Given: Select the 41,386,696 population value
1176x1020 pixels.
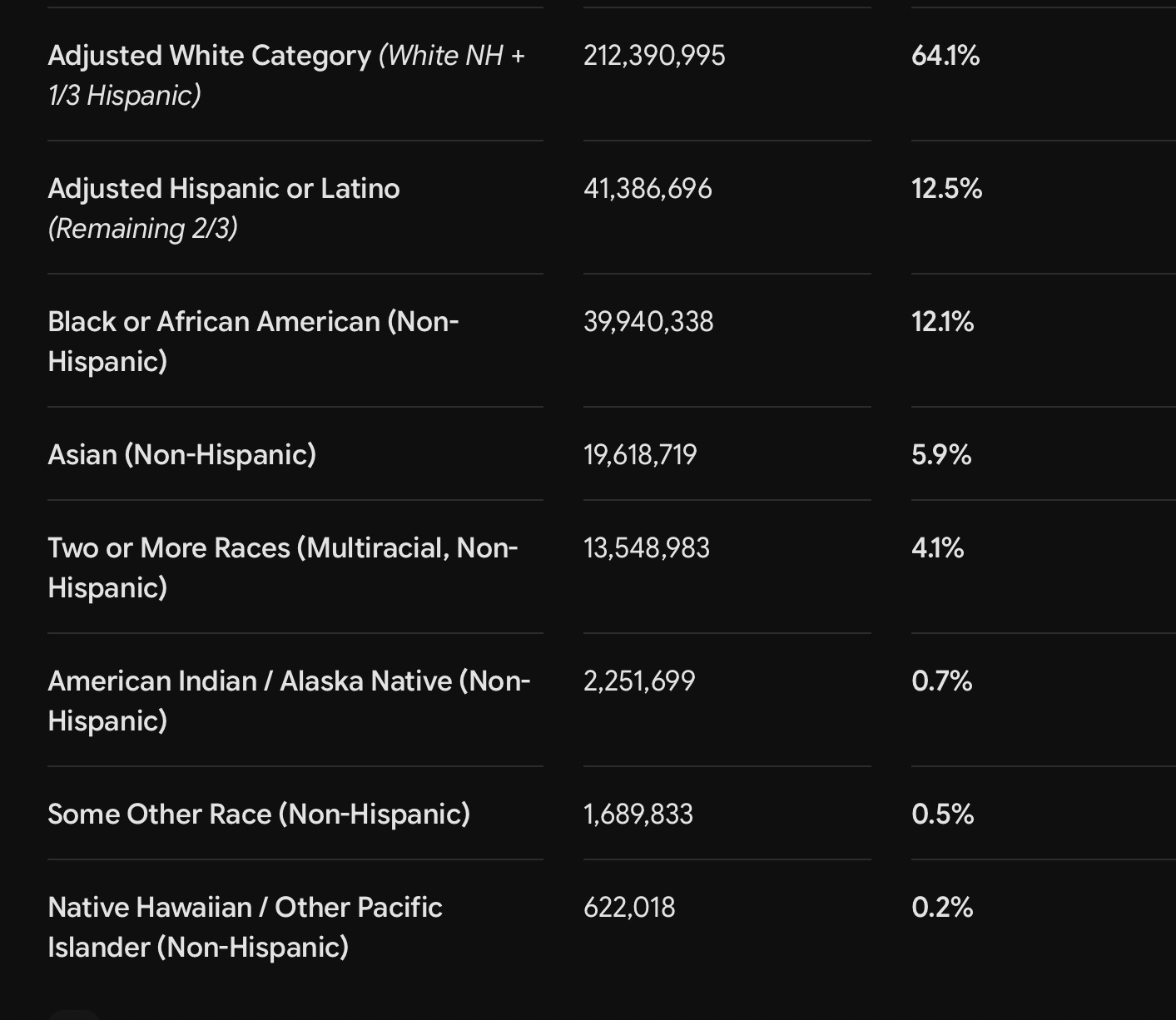Looking at the screenshot, I should coord(648,189).
